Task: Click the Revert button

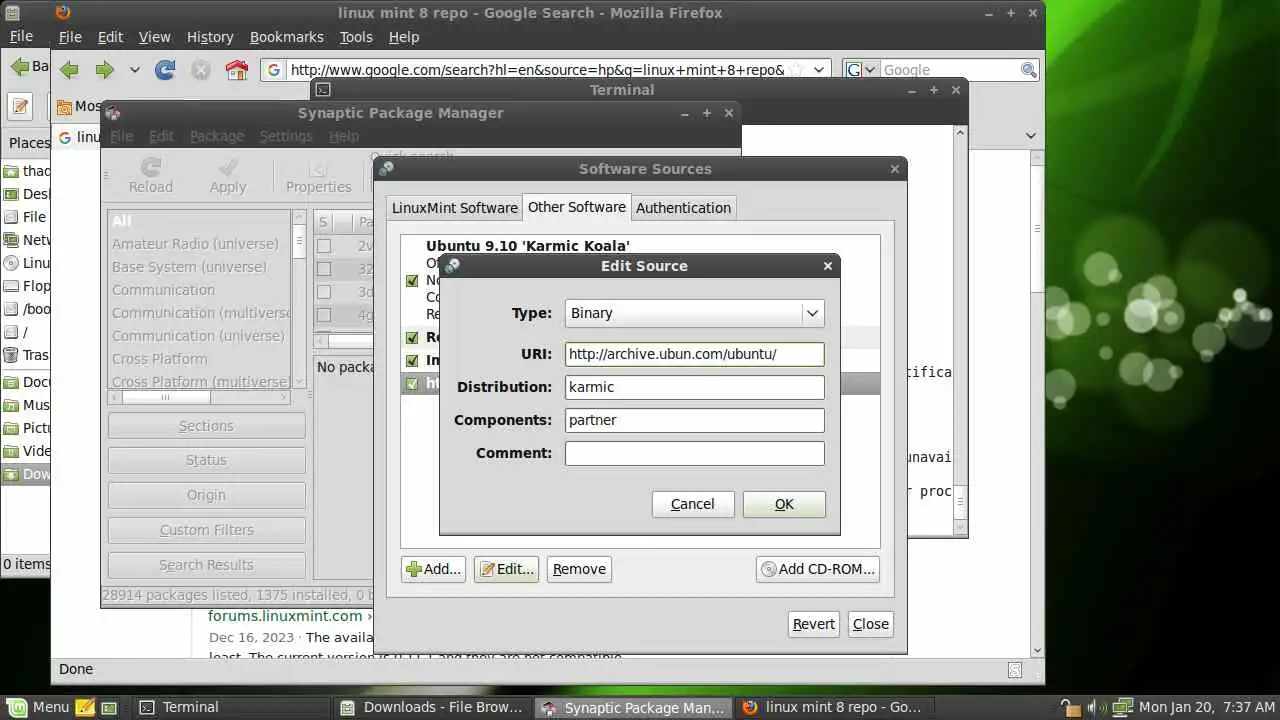Action: [x=813, y=624]
